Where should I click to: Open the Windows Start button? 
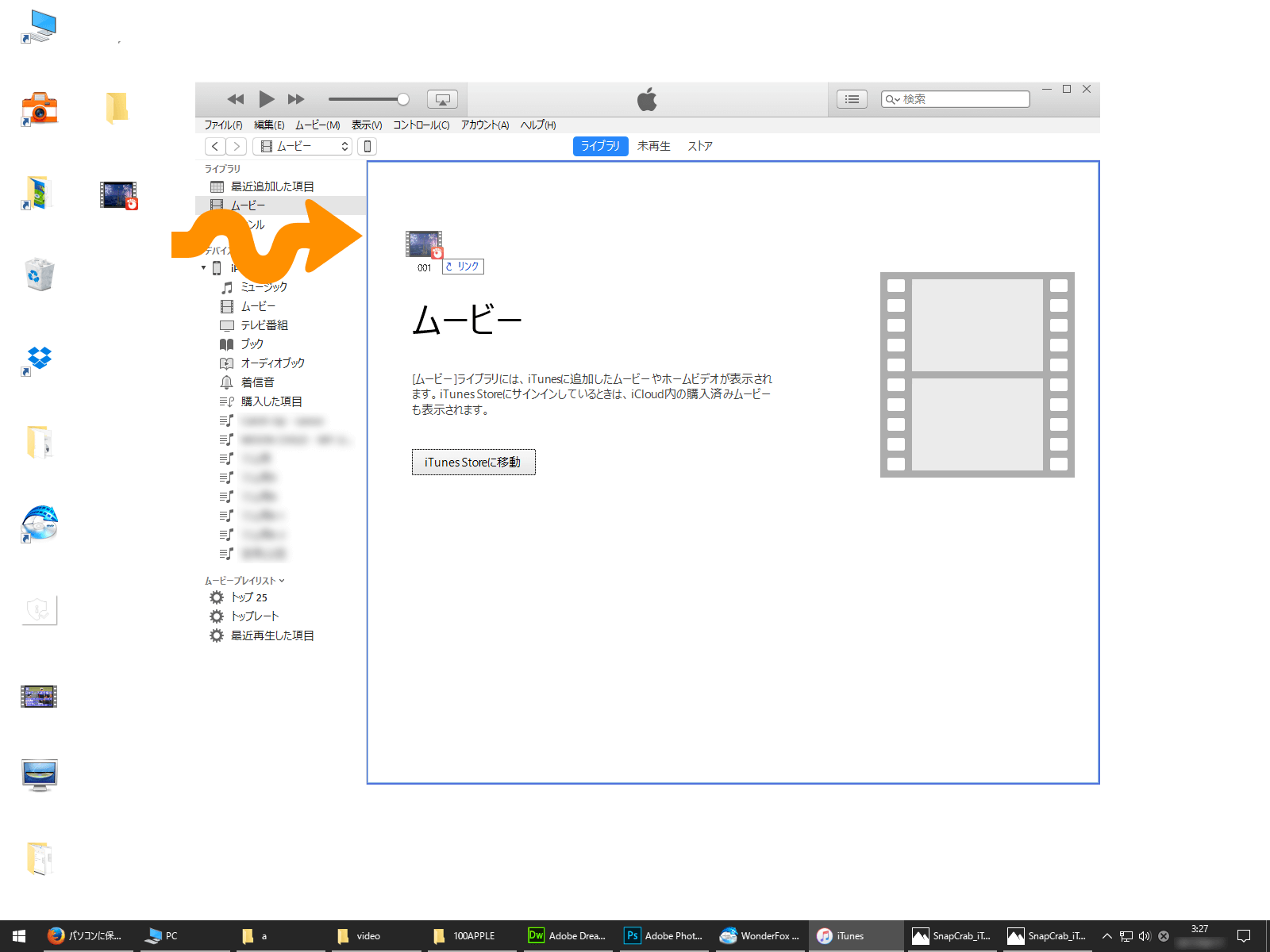19,936
